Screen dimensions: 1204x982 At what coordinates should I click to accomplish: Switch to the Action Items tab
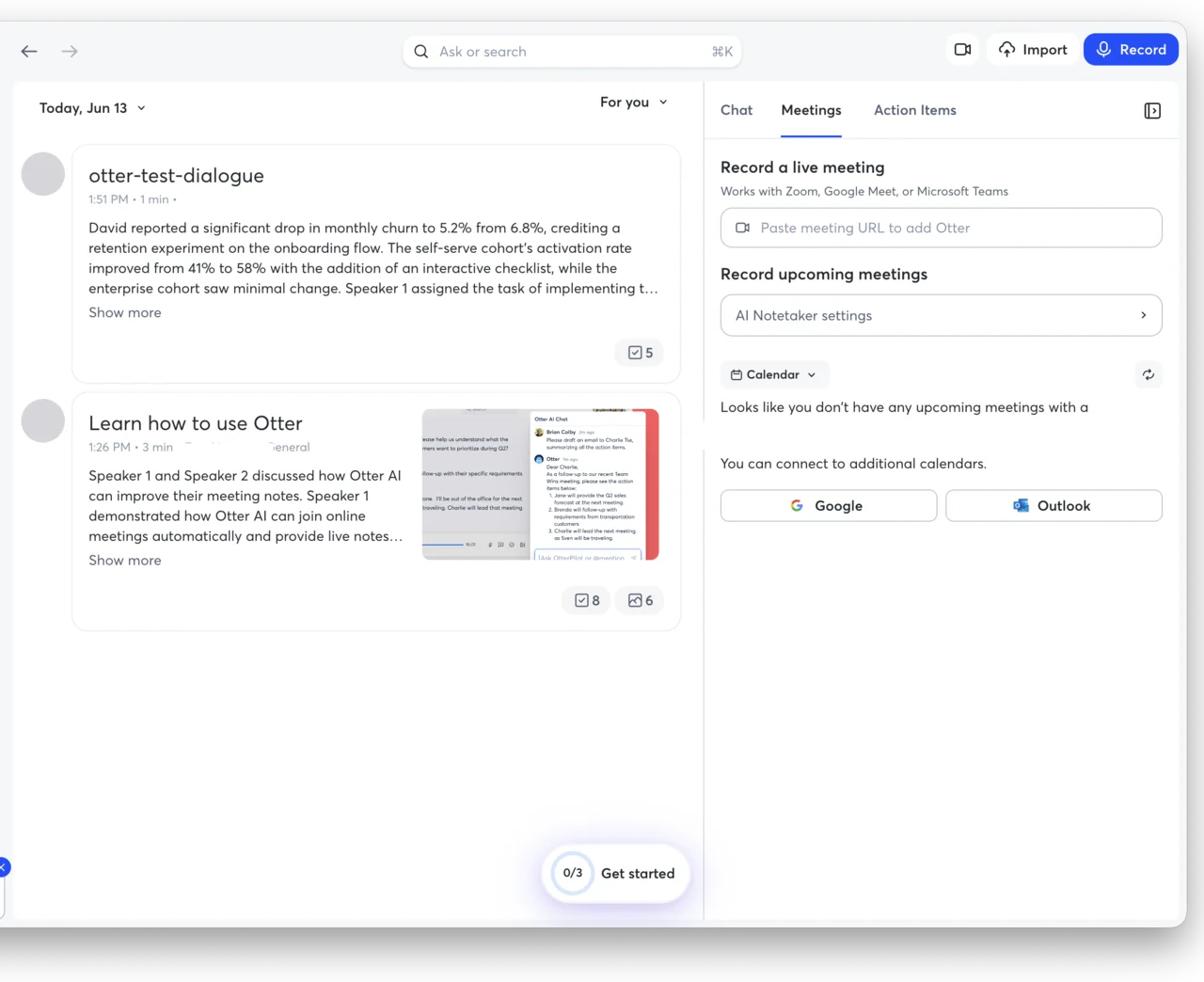tap(915, 110)
